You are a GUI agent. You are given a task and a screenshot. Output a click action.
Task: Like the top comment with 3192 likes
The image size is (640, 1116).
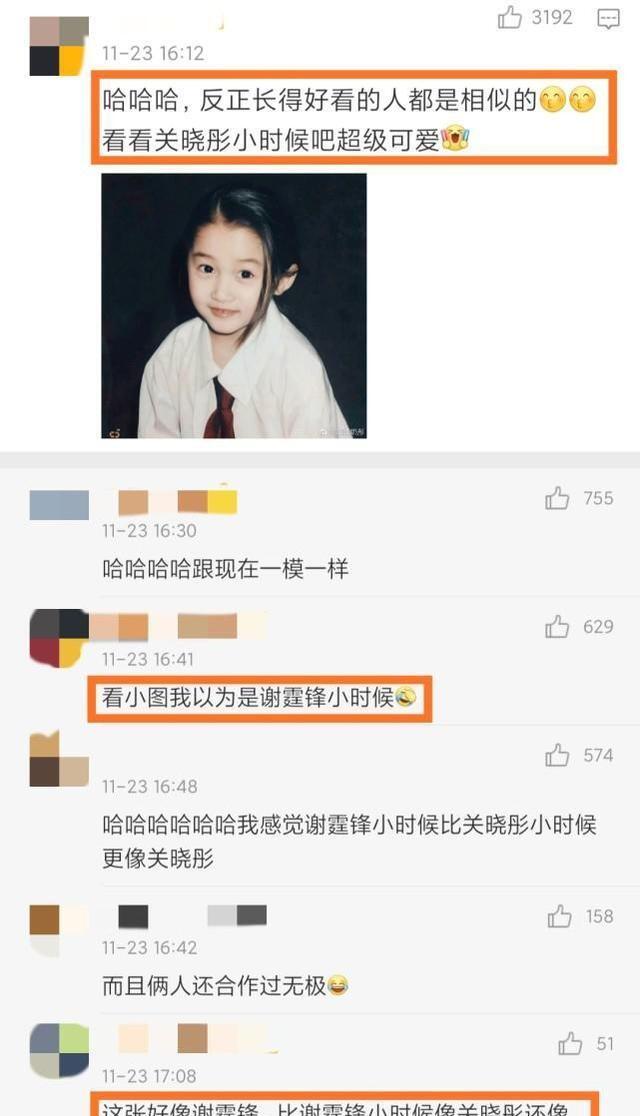(x=509, y=17)
